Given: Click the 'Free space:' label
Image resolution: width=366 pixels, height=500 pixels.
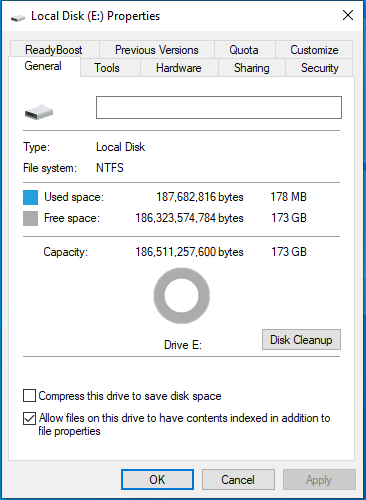Looking at the screenshot, I should point(72,218).
